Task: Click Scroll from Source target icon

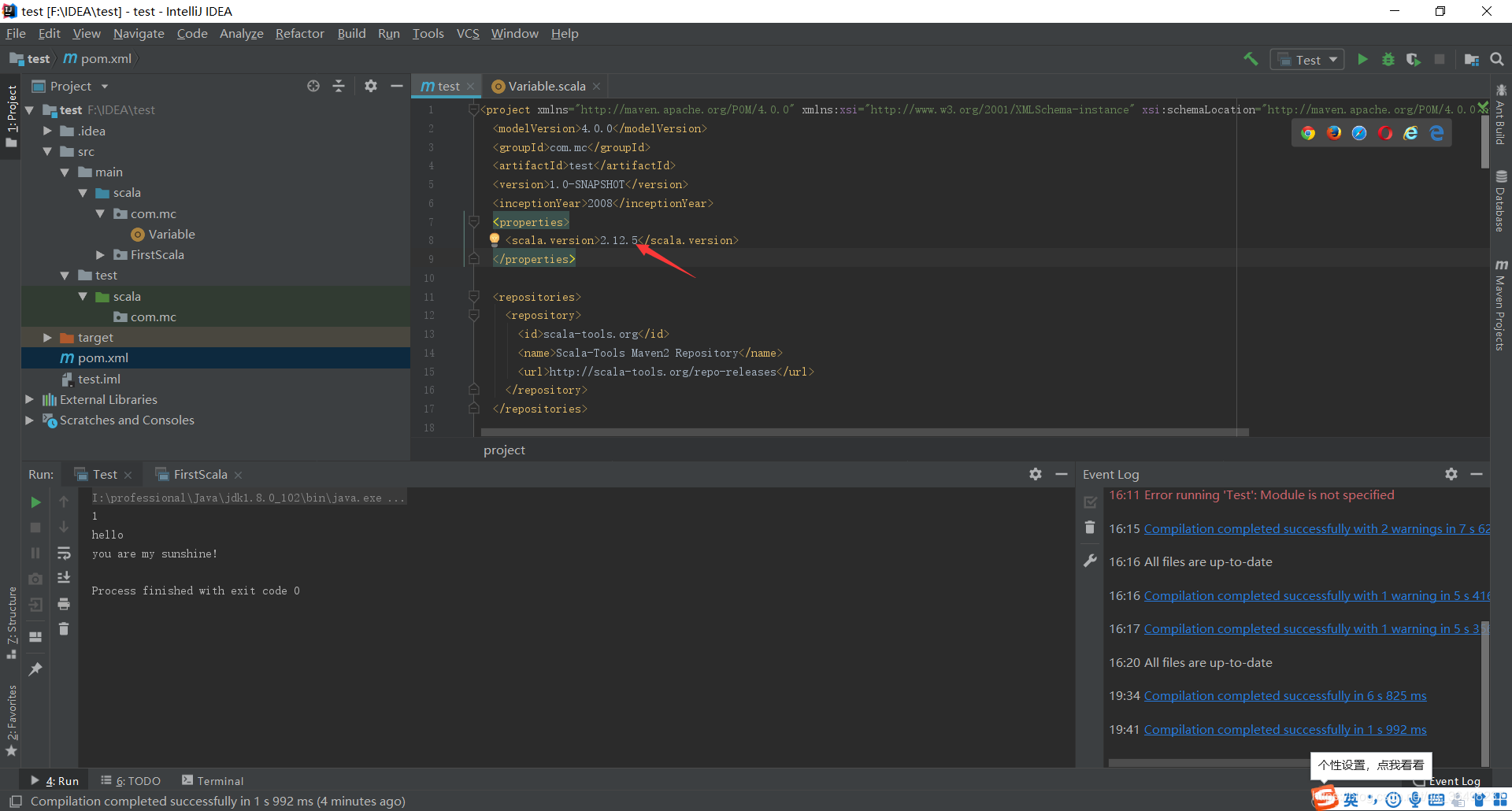Action: pos(313,86)
